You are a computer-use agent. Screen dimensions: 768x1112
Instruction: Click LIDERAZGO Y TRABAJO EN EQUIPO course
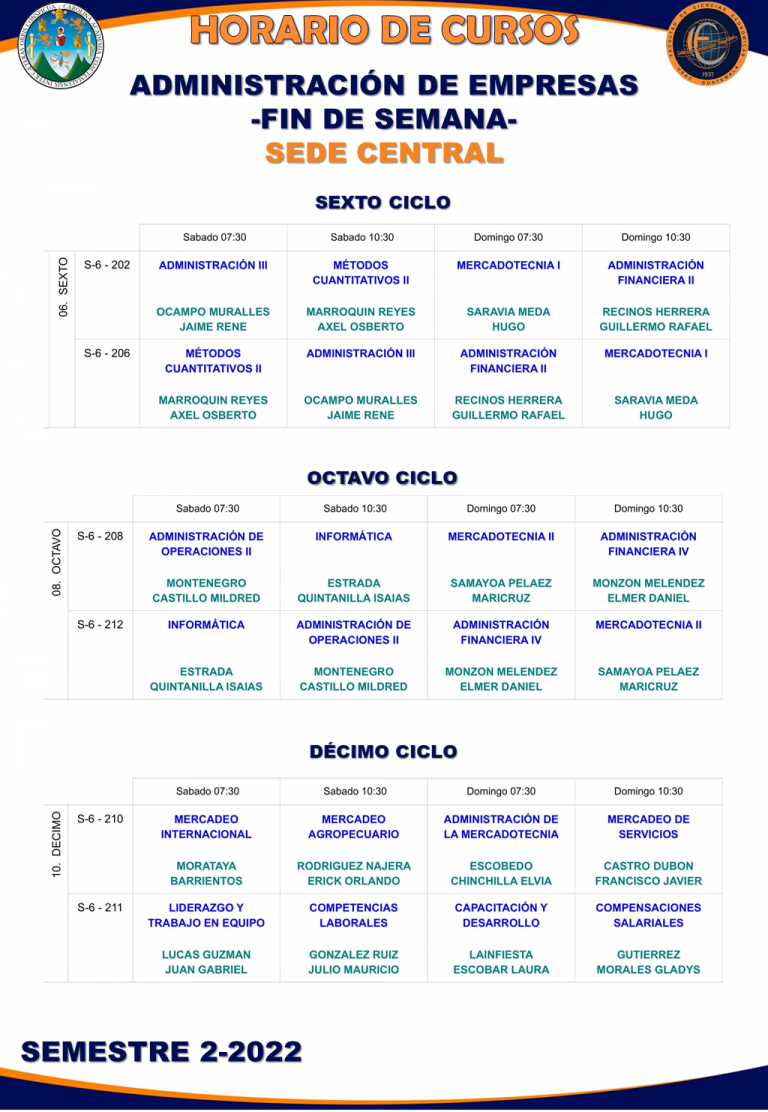(x=206, y=915)
